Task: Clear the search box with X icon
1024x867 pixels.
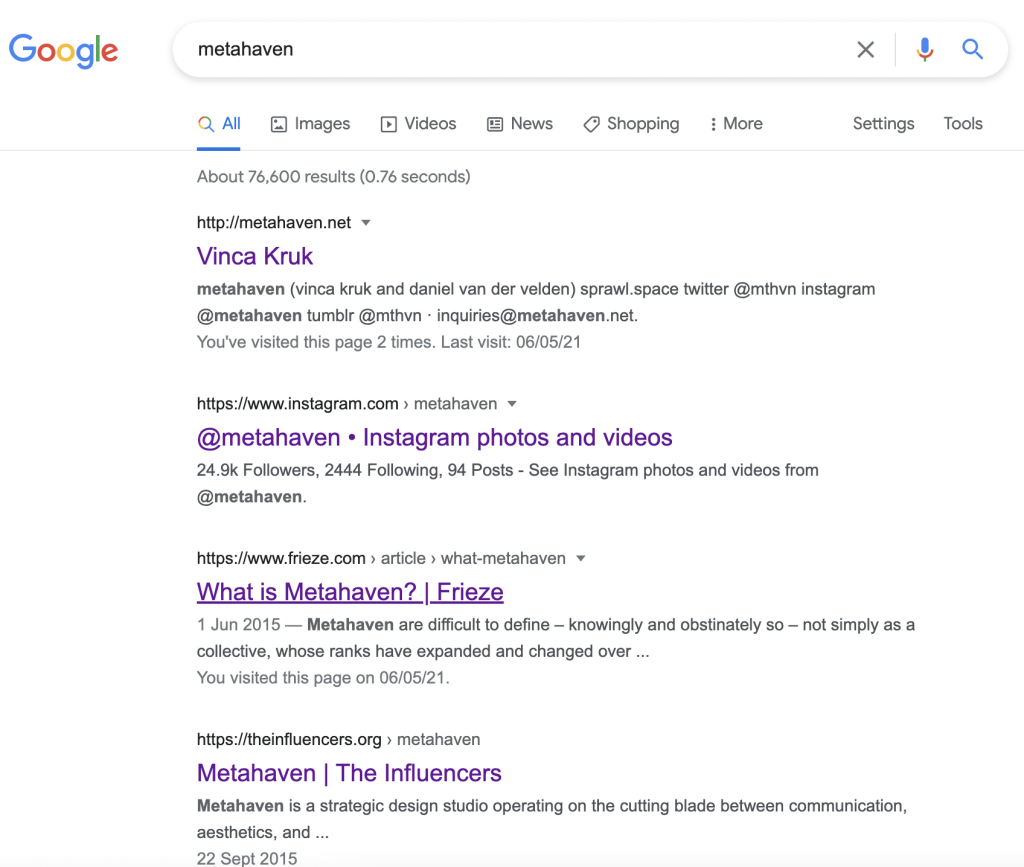Action: click(865, 50)
